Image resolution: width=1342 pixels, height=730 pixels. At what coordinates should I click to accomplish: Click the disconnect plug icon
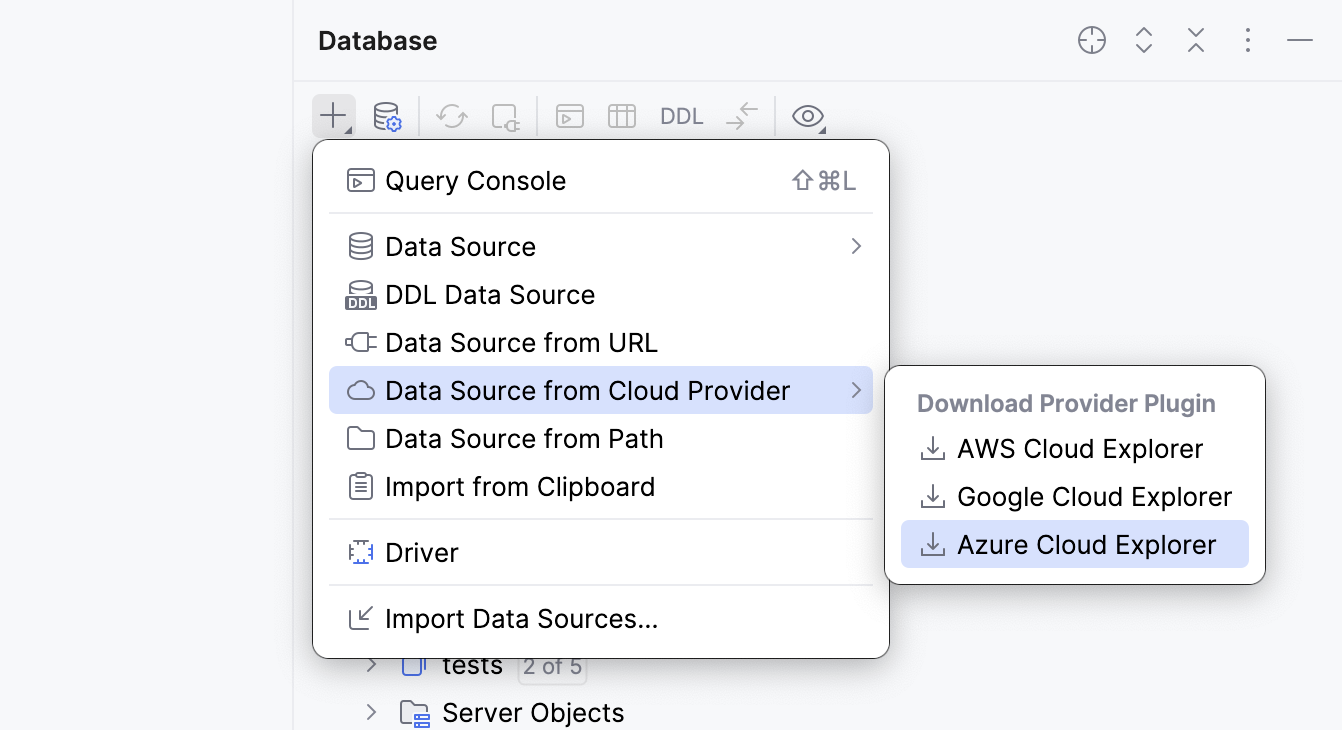[505, 115]
